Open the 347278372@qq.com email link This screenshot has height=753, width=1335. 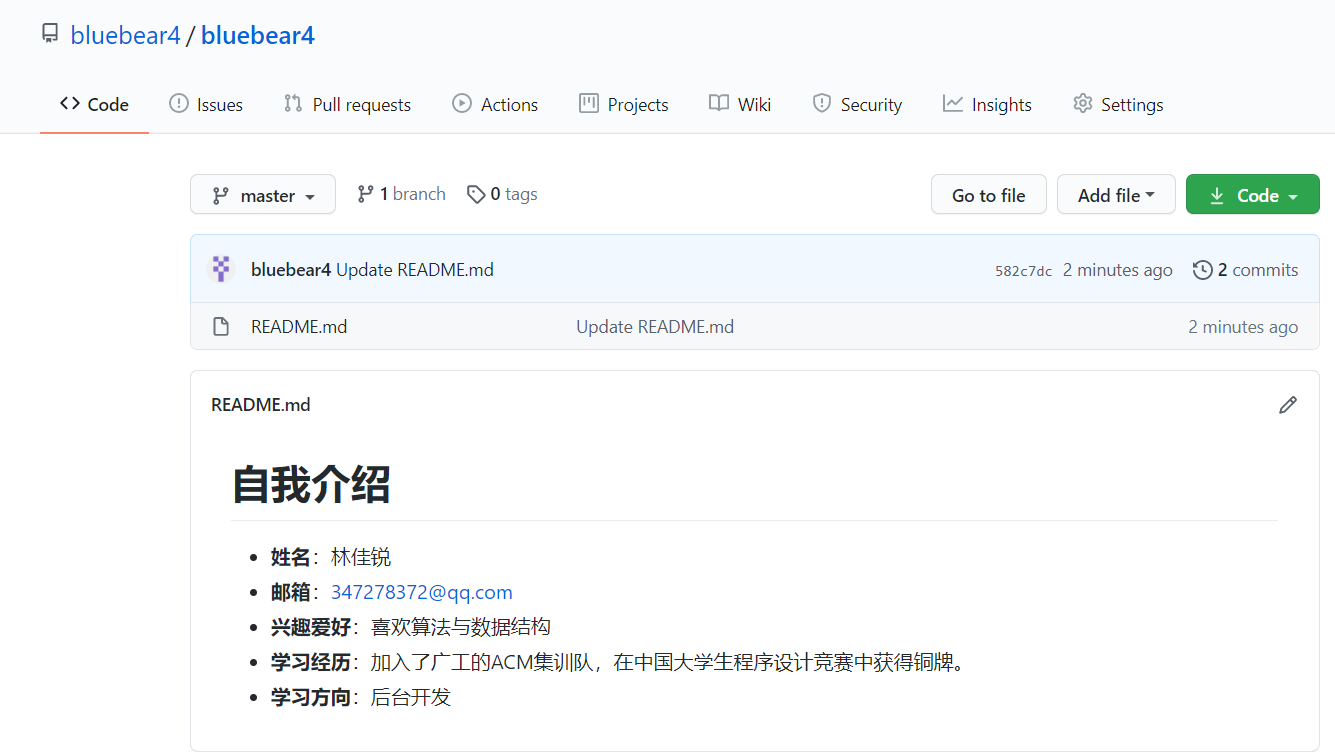tap(422, 592)
